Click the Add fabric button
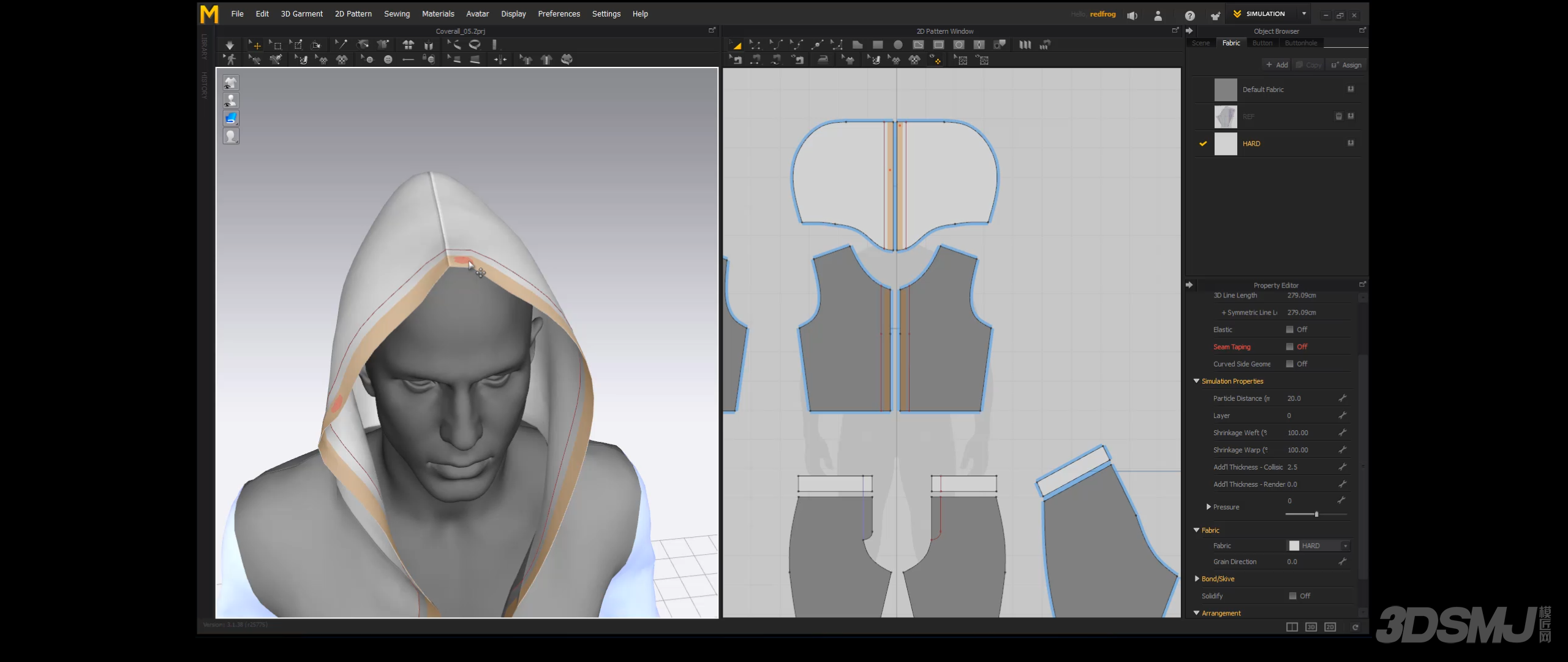The height and width of the screenshot is (662, 1568). (1277, 65)
